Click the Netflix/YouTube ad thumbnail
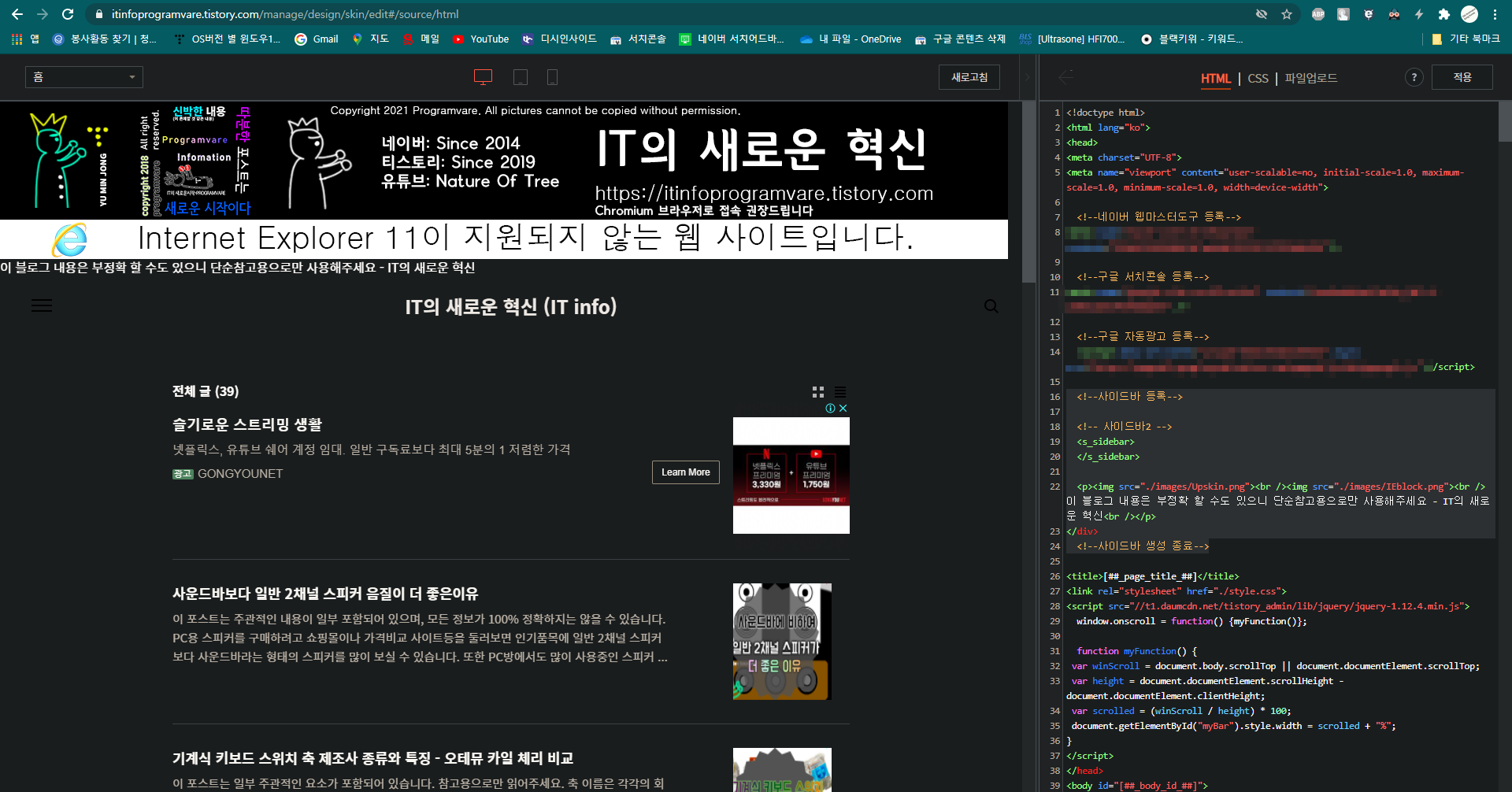This screenshot has width=1512, height=792. (x=791, y=476)
